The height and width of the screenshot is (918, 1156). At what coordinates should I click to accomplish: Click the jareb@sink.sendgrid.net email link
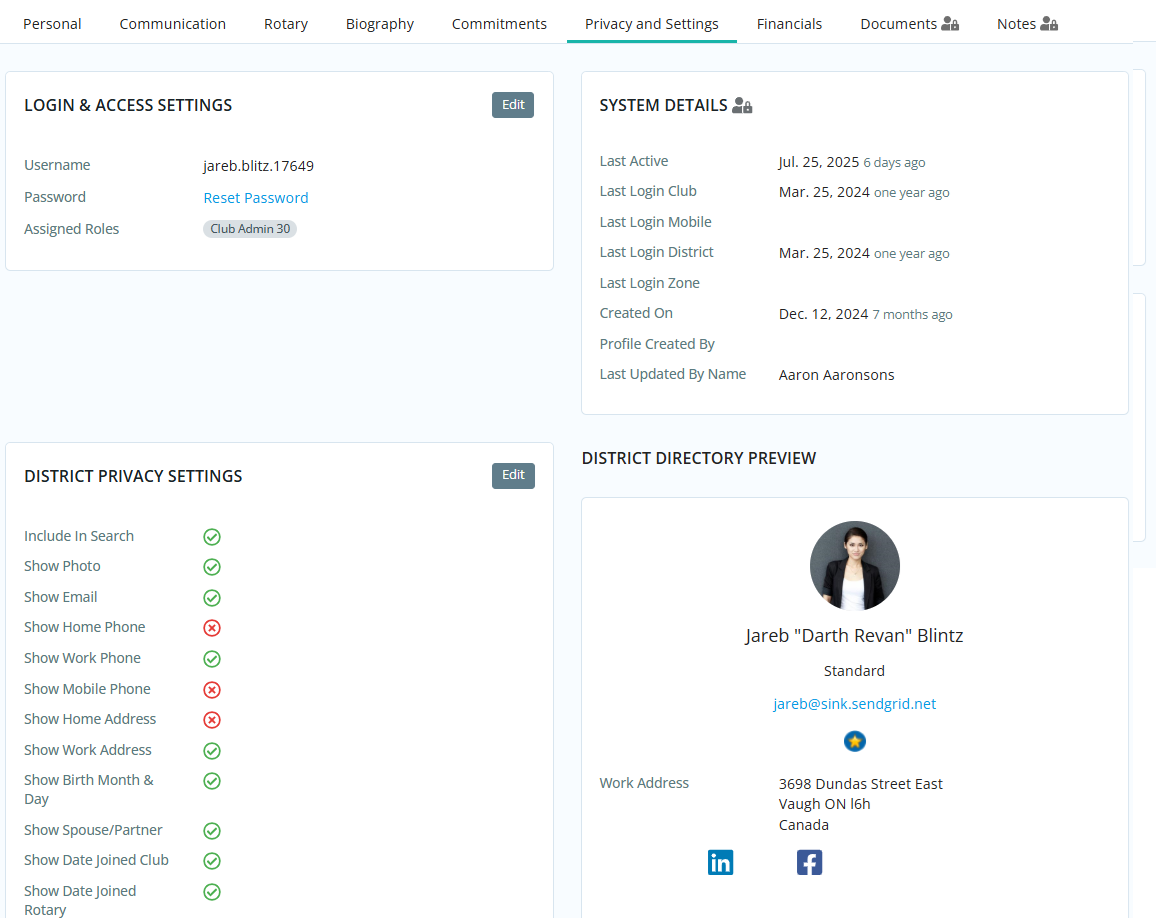click(854, 703)
